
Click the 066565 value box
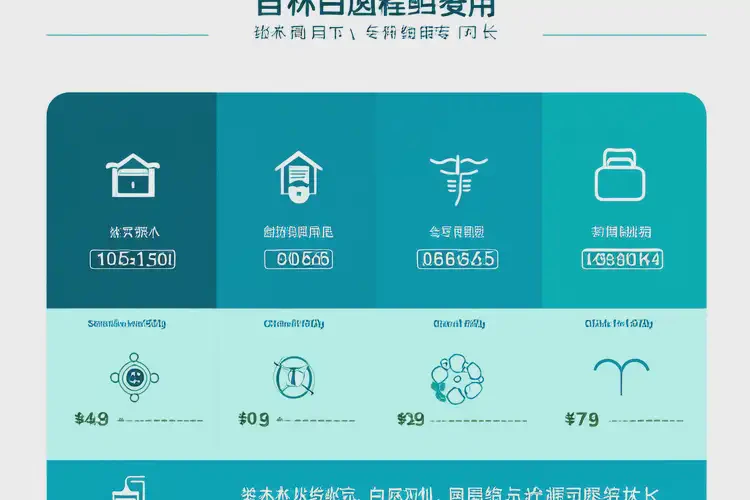click(456, 260)
